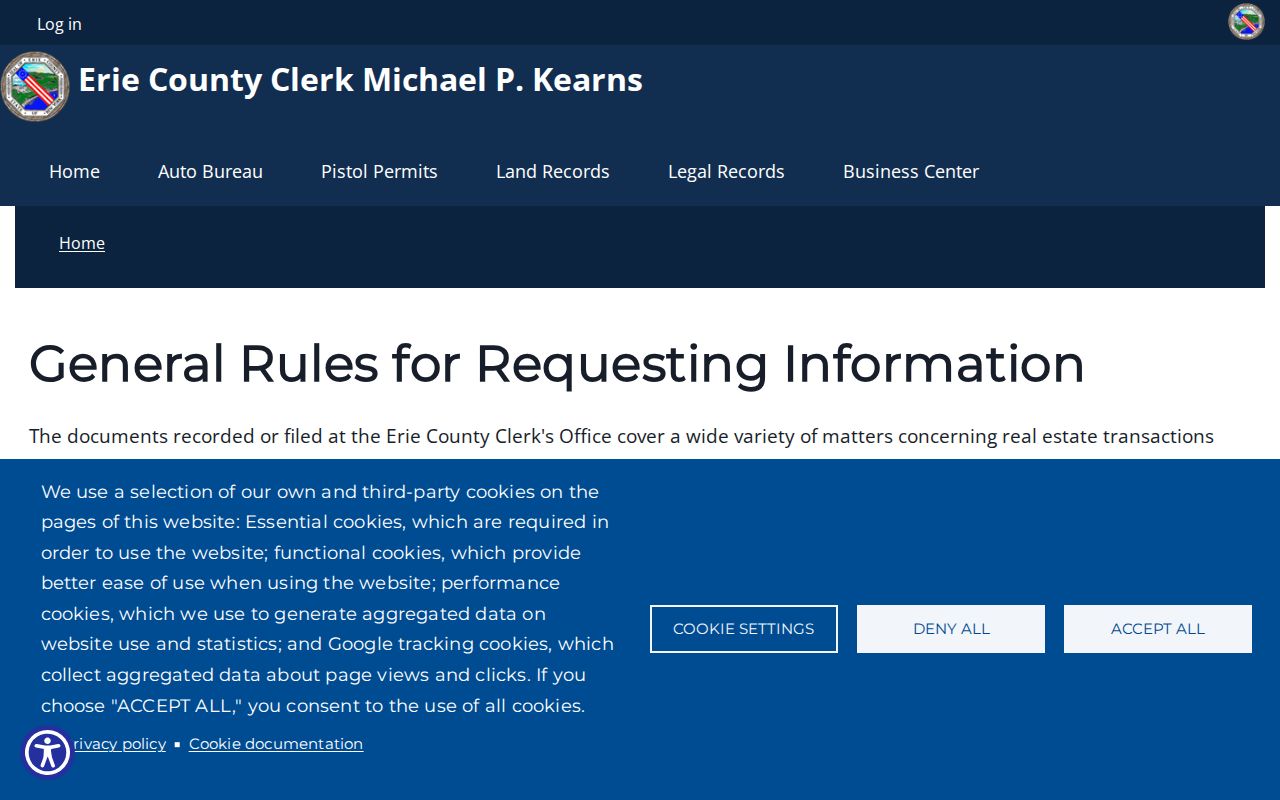
Task: Follow the Home breadcrumb link
Action: [82, 243]
